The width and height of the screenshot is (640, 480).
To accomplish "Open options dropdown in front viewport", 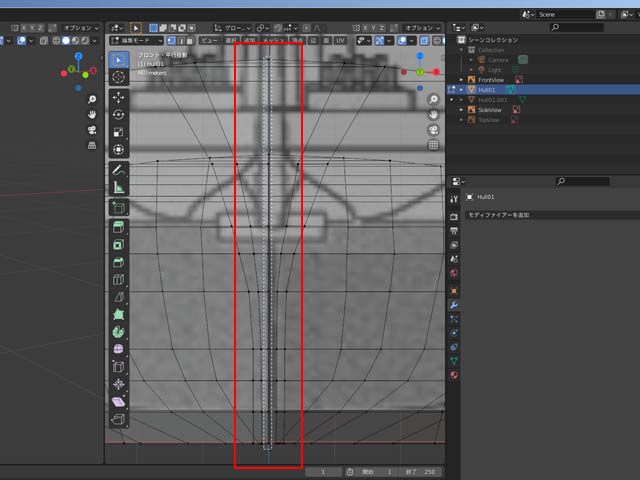I will point(422,28).
